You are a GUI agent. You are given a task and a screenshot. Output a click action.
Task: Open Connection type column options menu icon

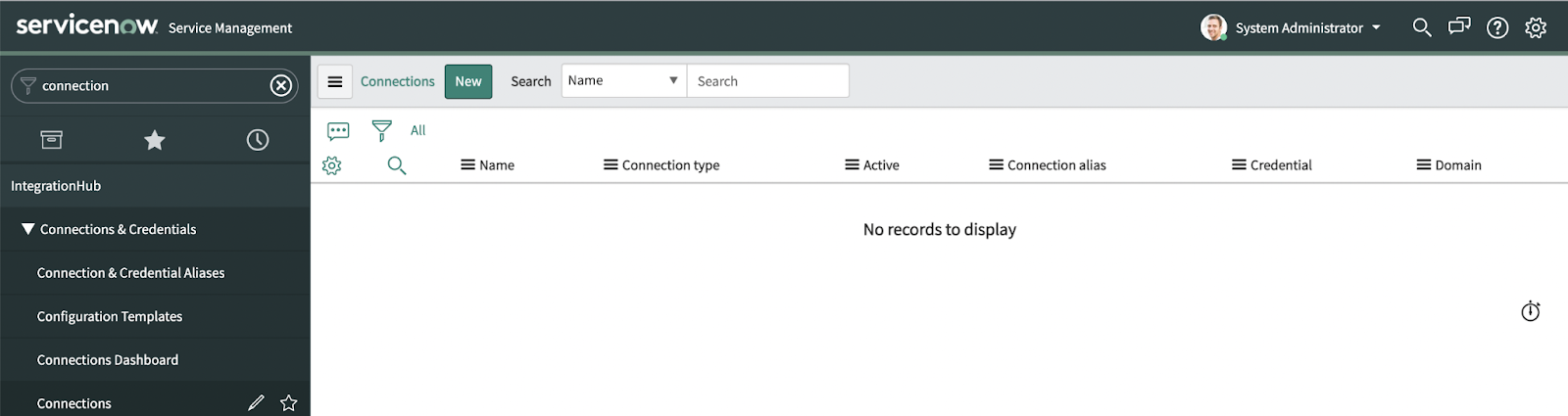point(611,165)
